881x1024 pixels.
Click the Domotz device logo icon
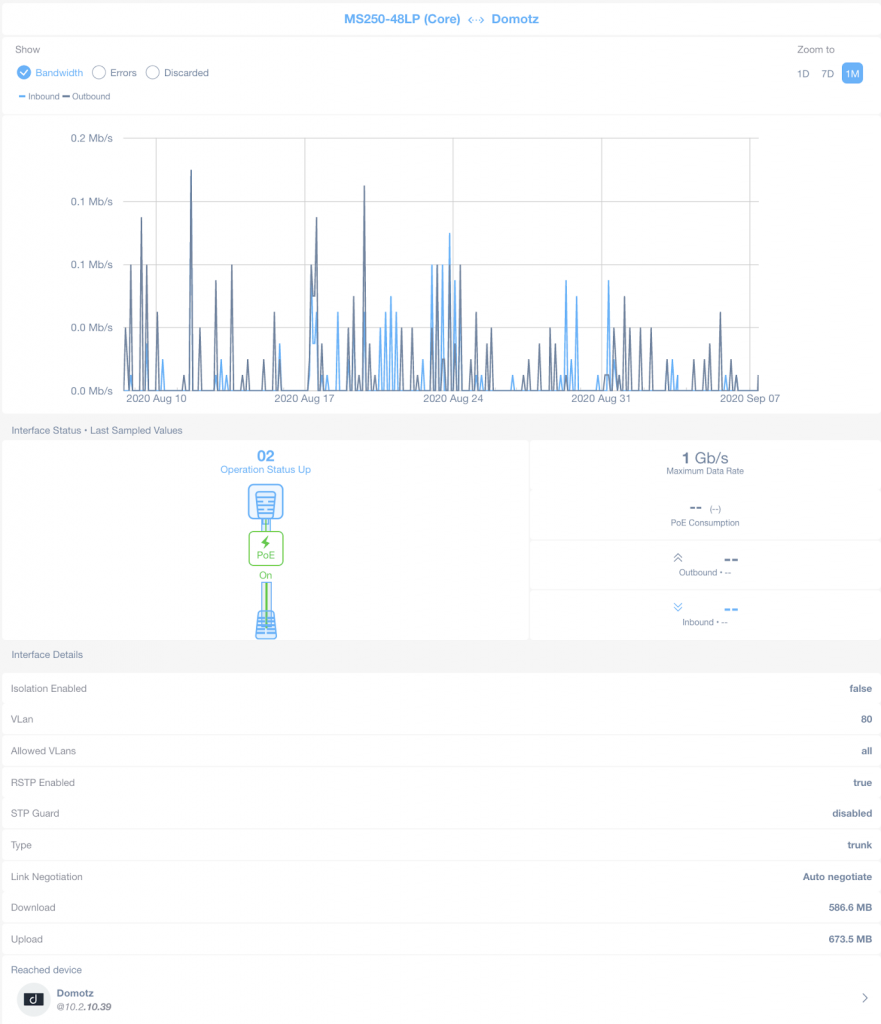tap(34, 999)
